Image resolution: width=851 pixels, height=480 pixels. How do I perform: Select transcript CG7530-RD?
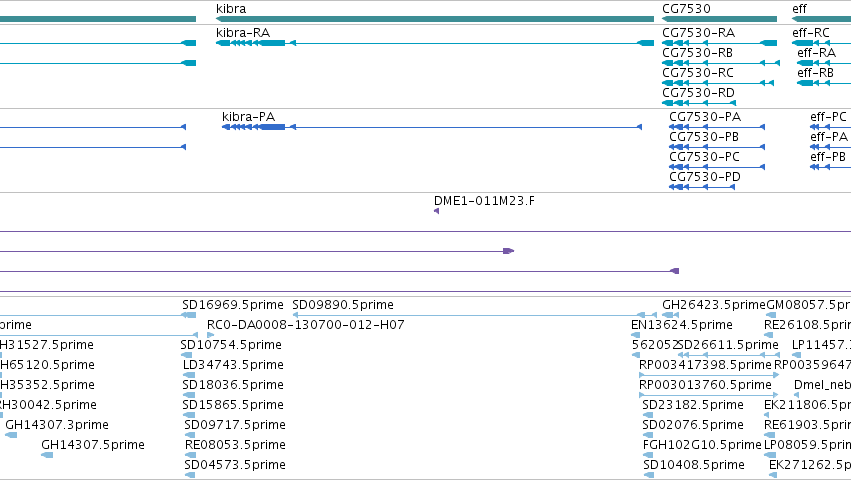click(x=699, y=103)
